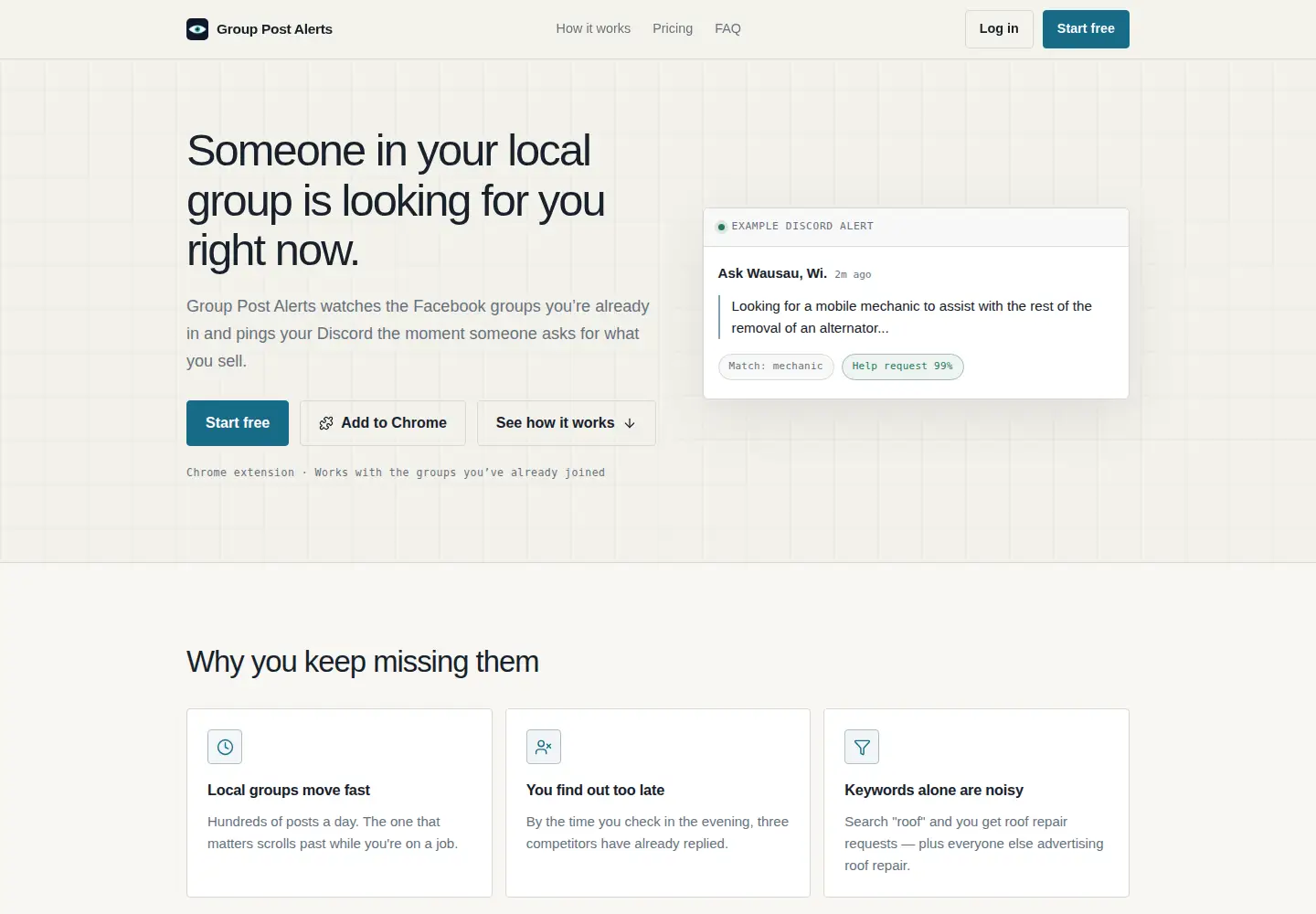Click the Match: mechanic tag
Screen dimensions: 1316x914
776,367
